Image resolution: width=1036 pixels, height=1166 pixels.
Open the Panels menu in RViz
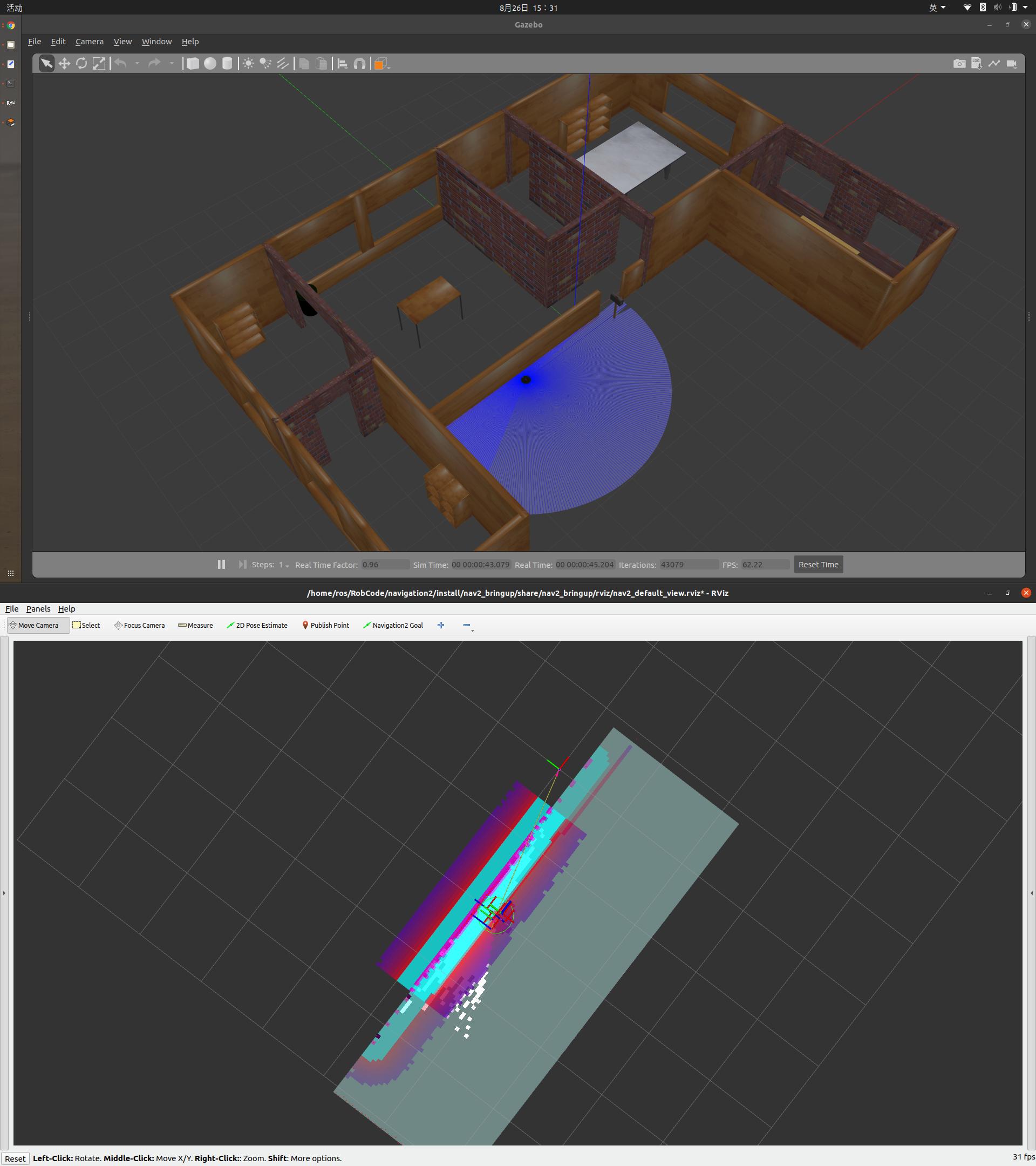38,609
